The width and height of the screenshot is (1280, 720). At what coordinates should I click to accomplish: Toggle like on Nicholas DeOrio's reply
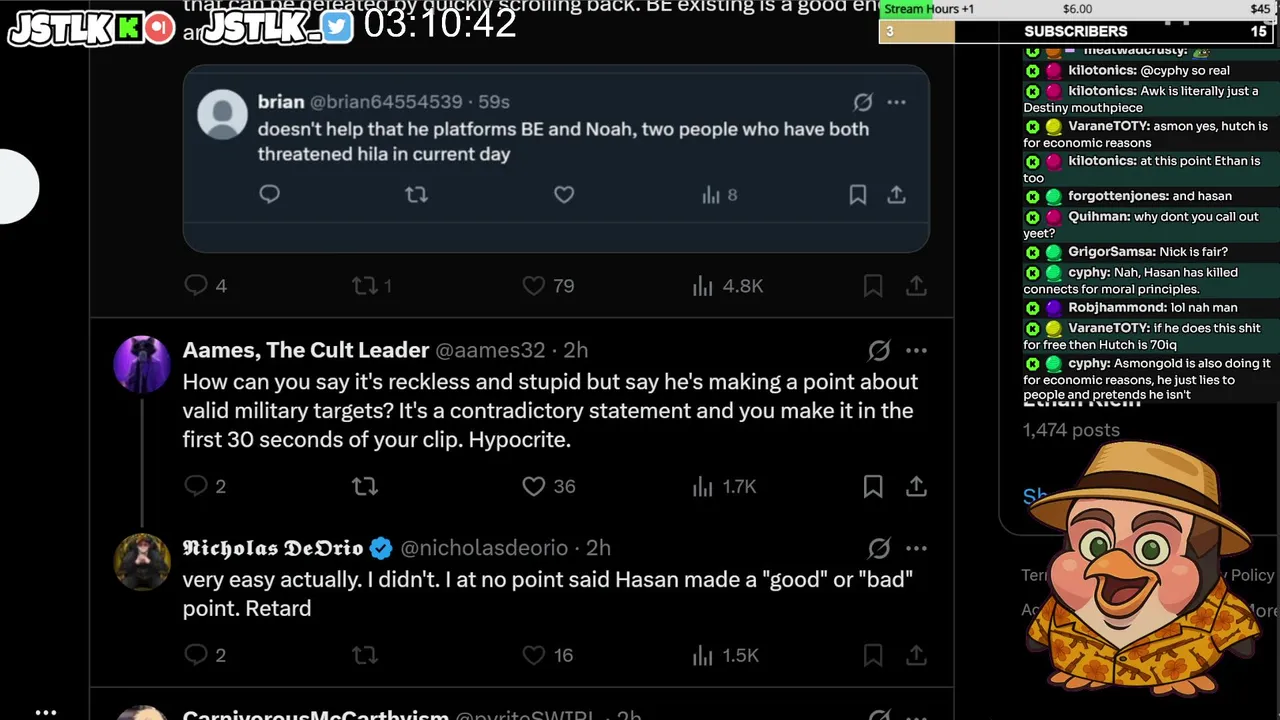[548, 655]
